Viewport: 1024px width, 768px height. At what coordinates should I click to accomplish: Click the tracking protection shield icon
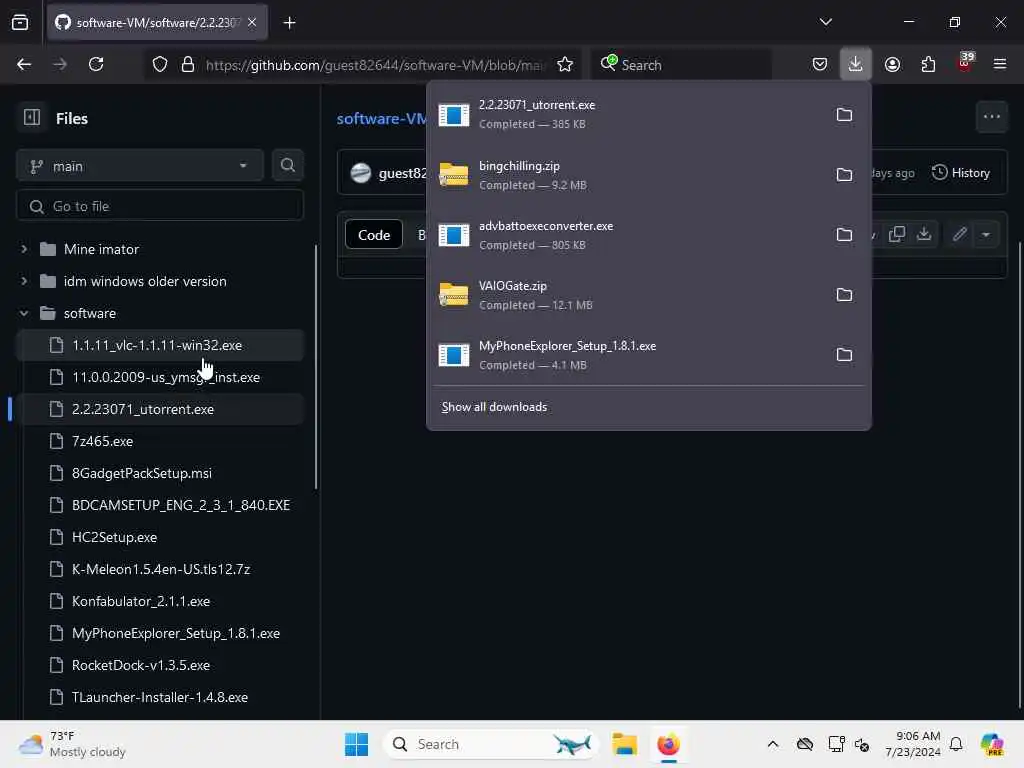pos(159,64)
